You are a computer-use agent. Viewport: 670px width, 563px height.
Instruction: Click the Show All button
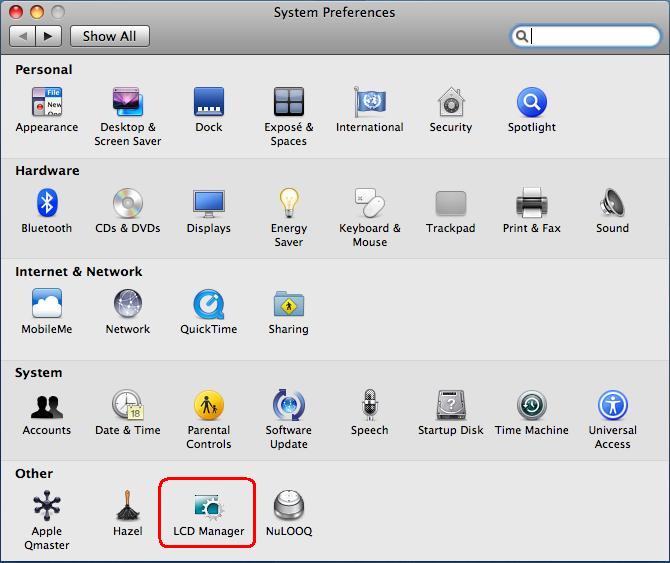(110, 36)
